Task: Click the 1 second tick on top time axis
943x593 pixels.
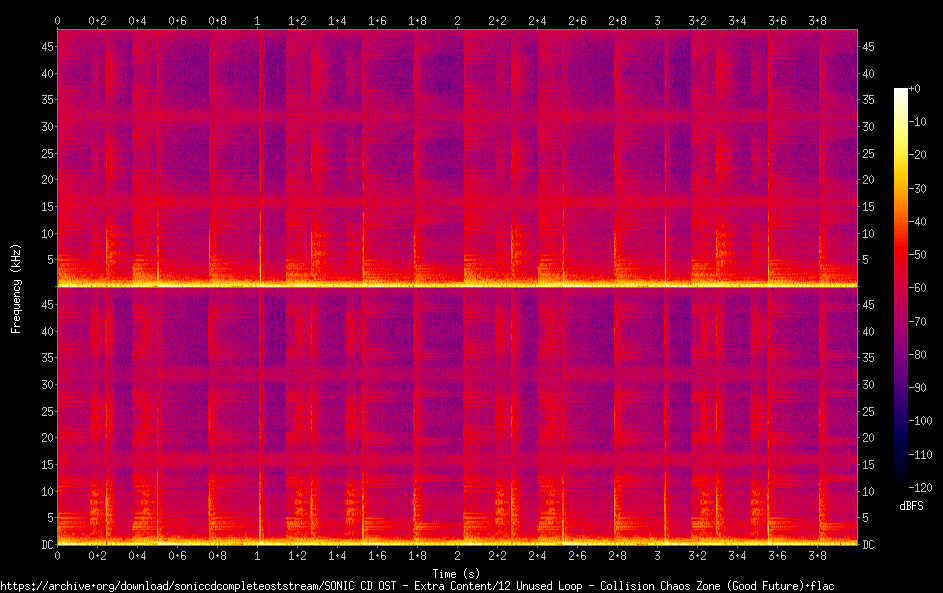Action: pyautogui.click(x=258, y=20)
